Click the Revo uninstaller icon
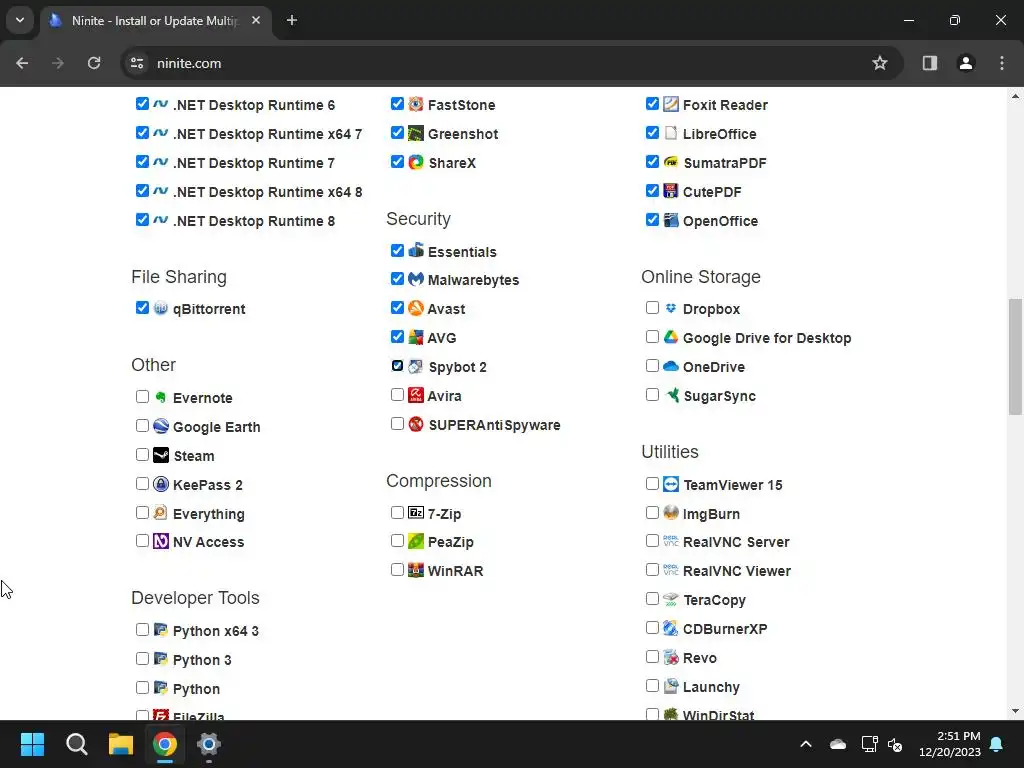1024x768 pixels. coord(671,657)
